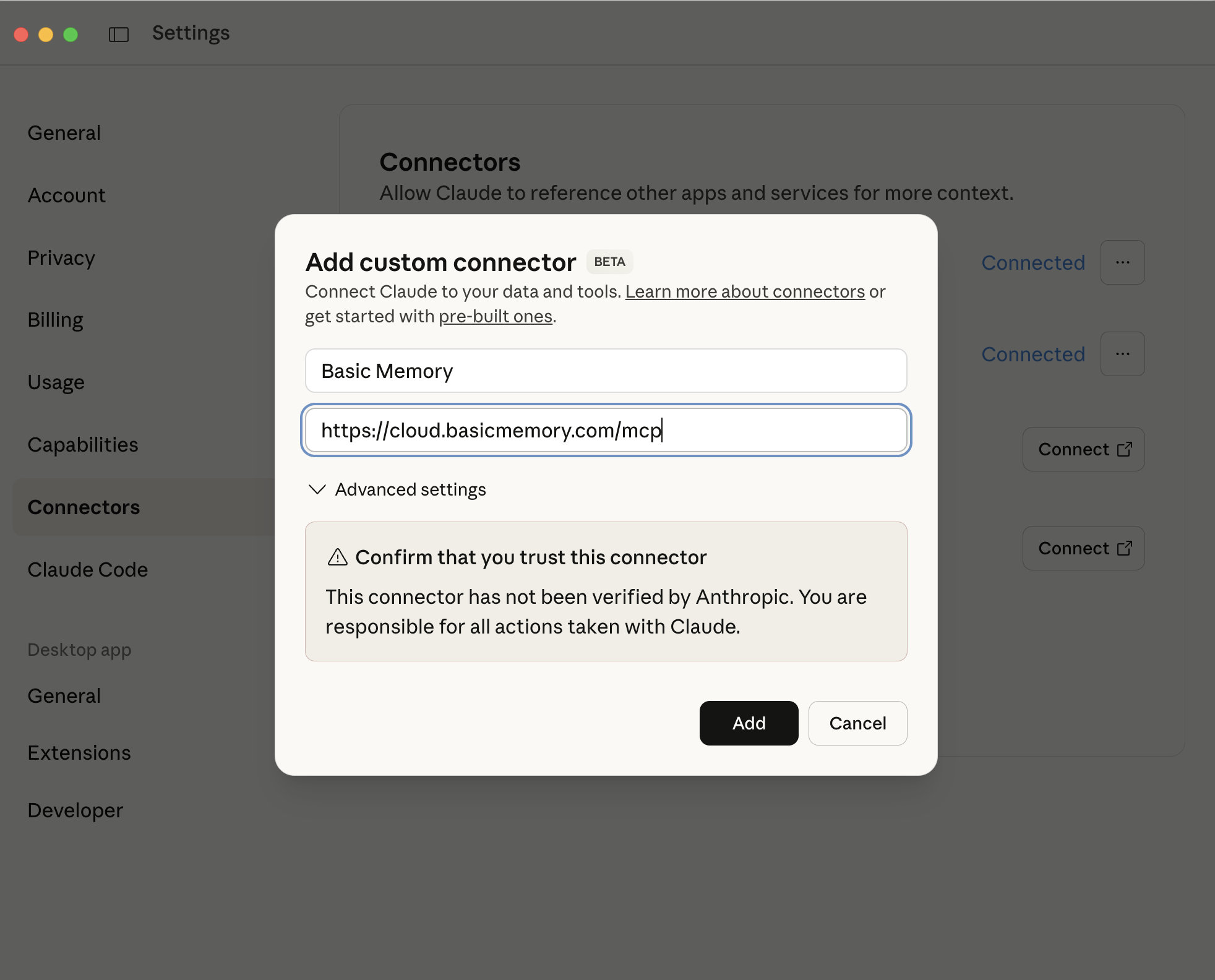
Task: Open the Account settings section
Action: point(67,196)
